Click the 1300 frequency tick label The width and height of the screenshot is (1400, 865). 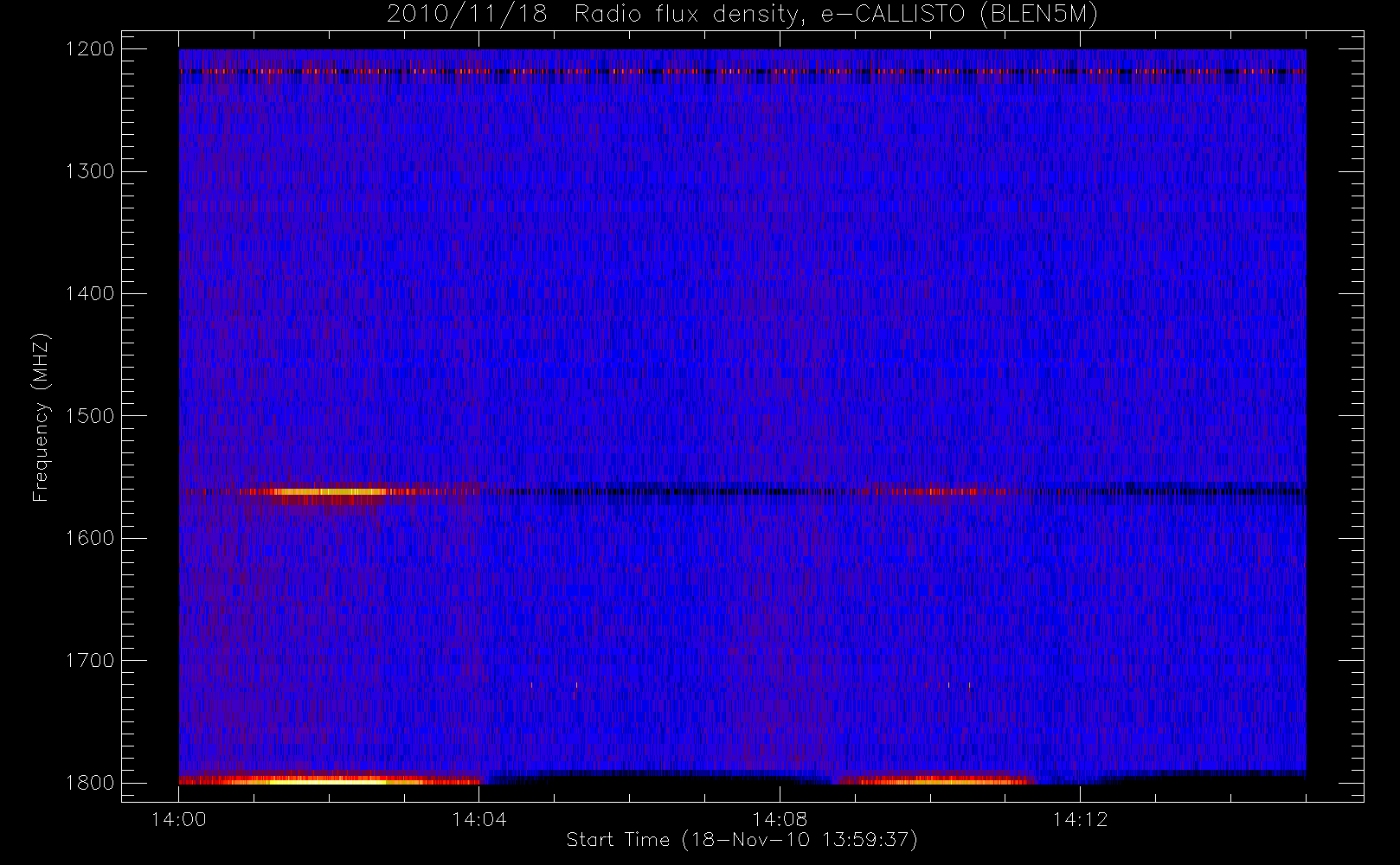pos(90,171)
